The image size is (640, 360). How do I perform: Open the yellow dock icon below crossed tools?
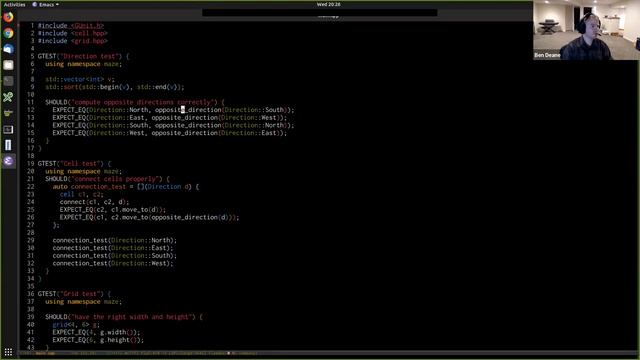click(x=8, y=113)
